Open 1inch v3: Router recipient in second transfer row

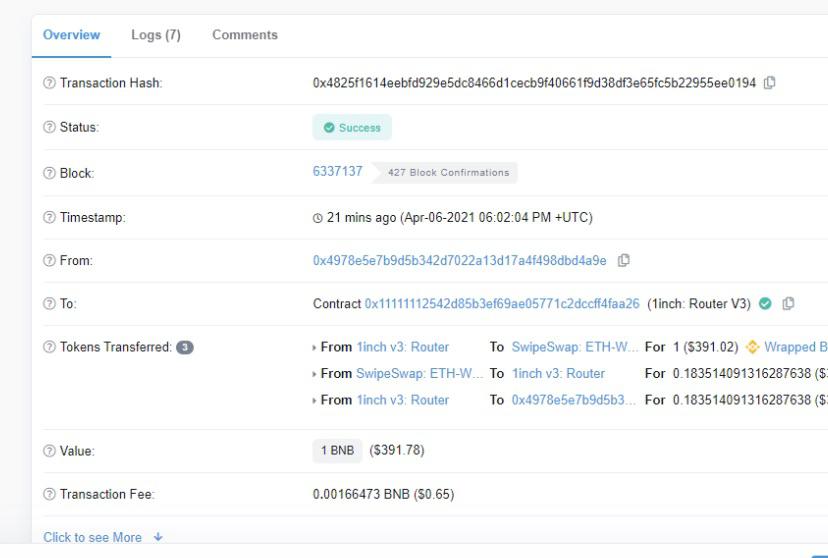pos(558,373)
